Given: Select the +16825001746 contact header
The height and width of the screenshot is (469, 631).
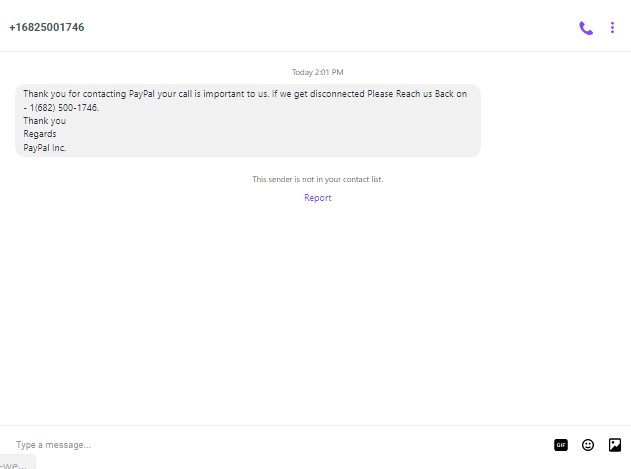Looking at the screenshot, I should 47,27.
